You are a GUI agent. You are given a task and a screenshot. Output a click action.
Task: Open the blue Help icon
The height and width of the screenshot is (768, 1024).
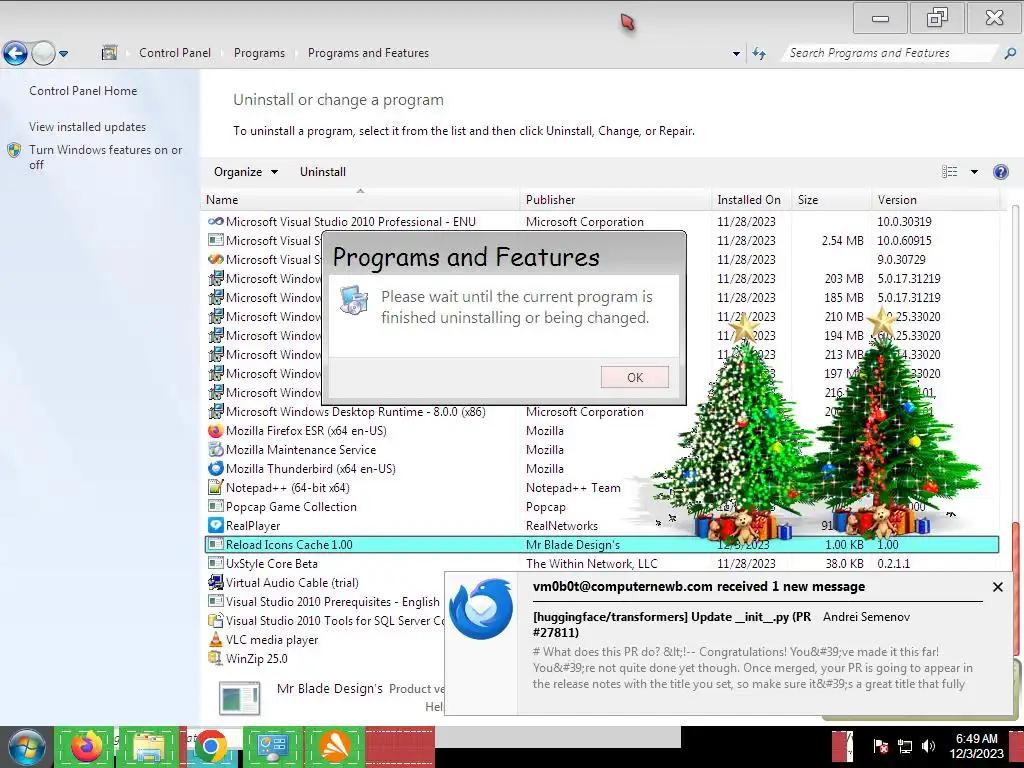pyautogui.click(x=1000, y=172)
